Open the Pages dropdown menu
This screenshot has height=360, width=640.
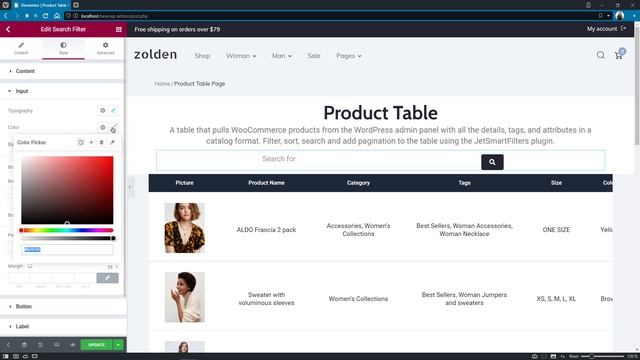349,56
